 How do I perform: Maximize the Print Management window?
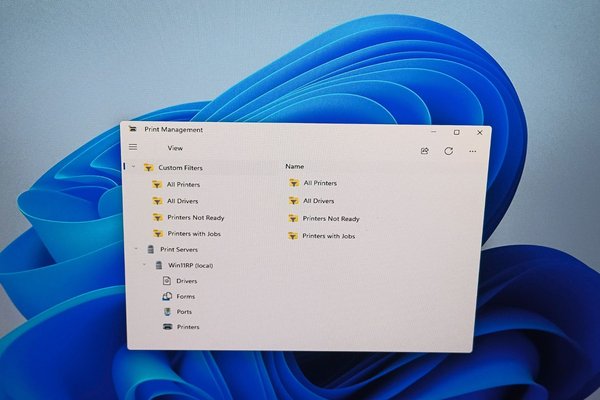(457, 132)
